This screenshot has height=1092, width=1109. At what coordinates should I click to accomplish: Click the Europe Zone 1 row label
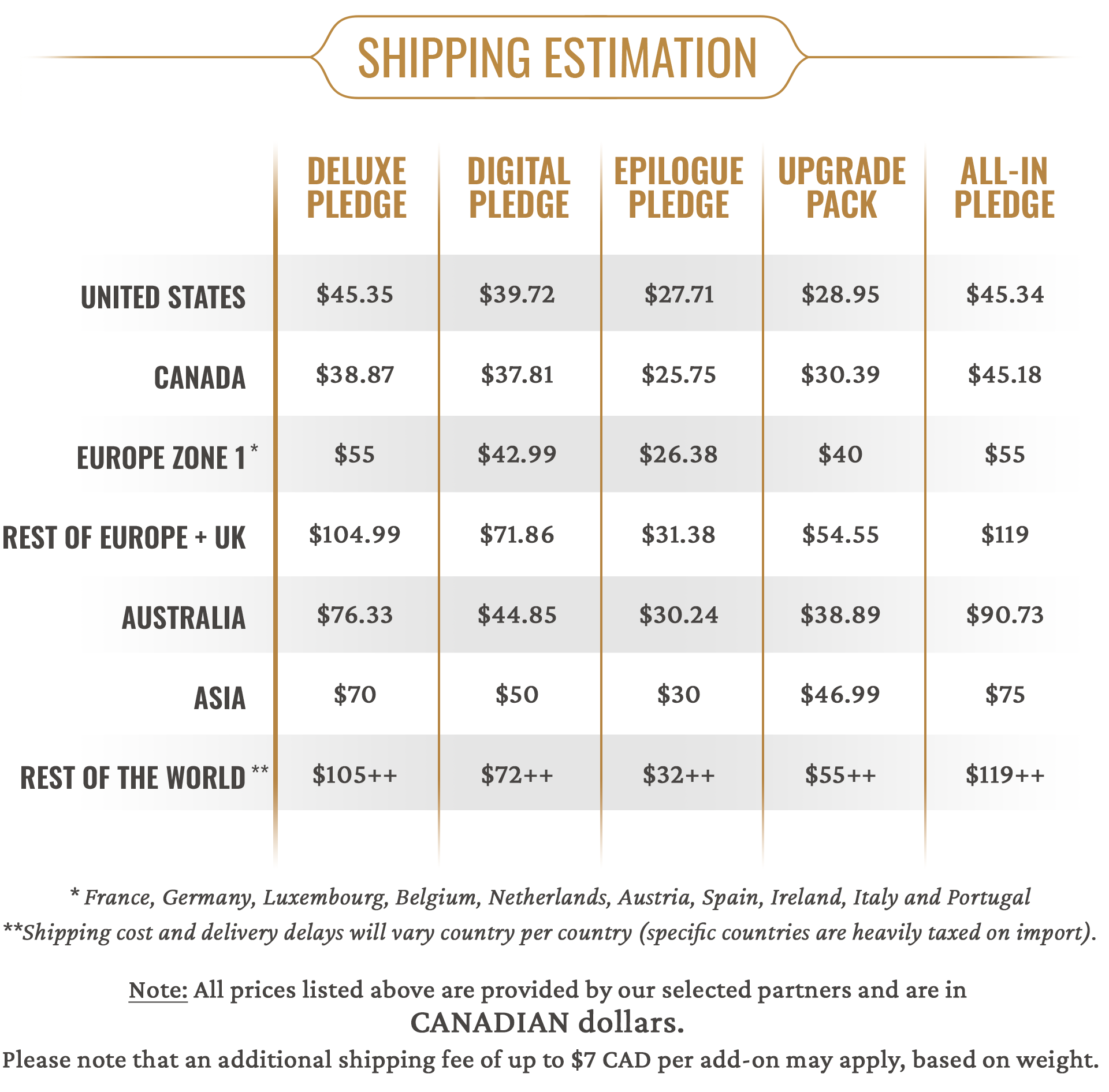[167, 456]
